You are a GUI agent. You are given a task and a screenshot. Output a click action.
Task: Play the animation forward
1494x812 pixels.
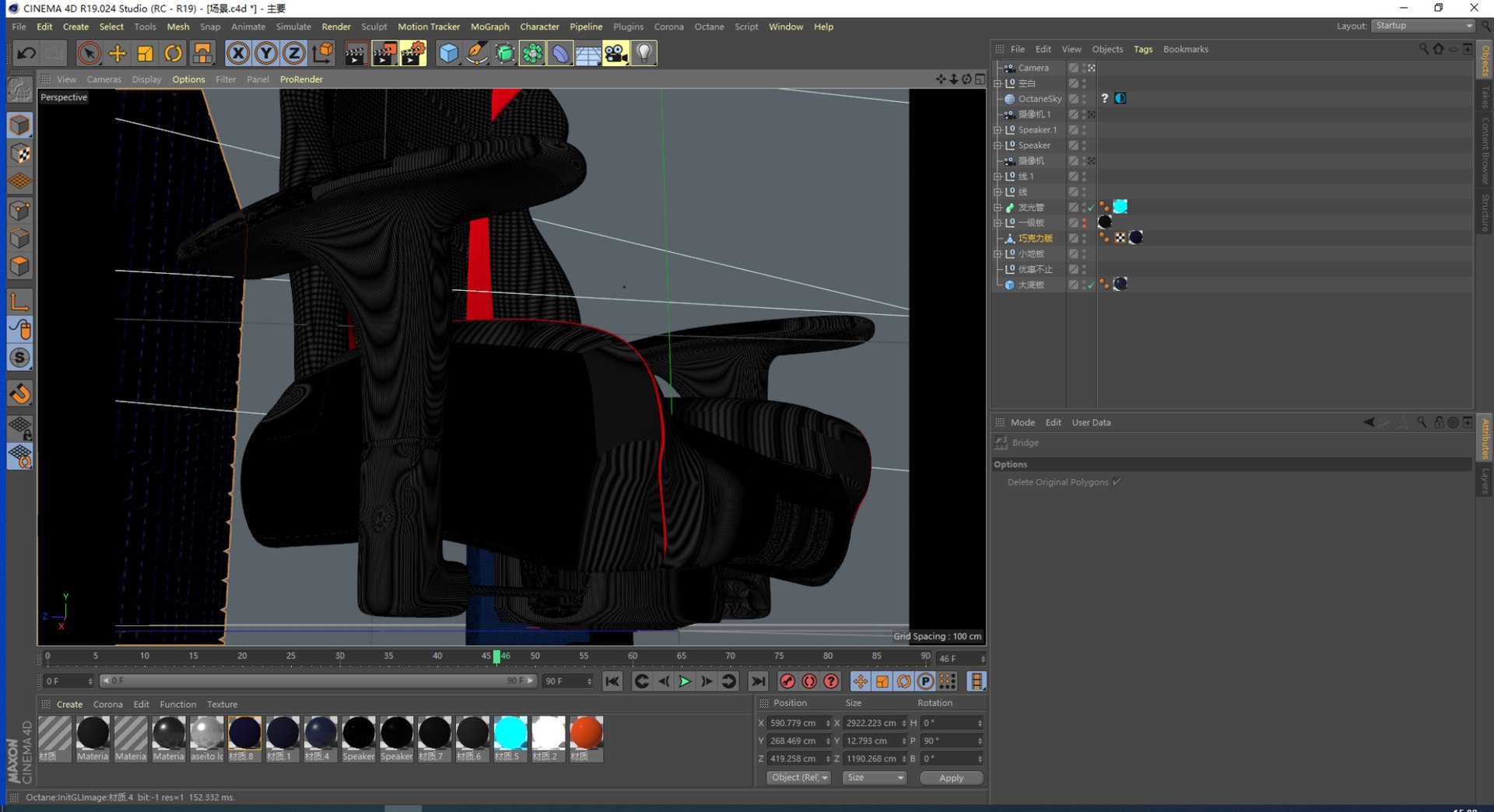pyautogui.click(x=685, y=681)
